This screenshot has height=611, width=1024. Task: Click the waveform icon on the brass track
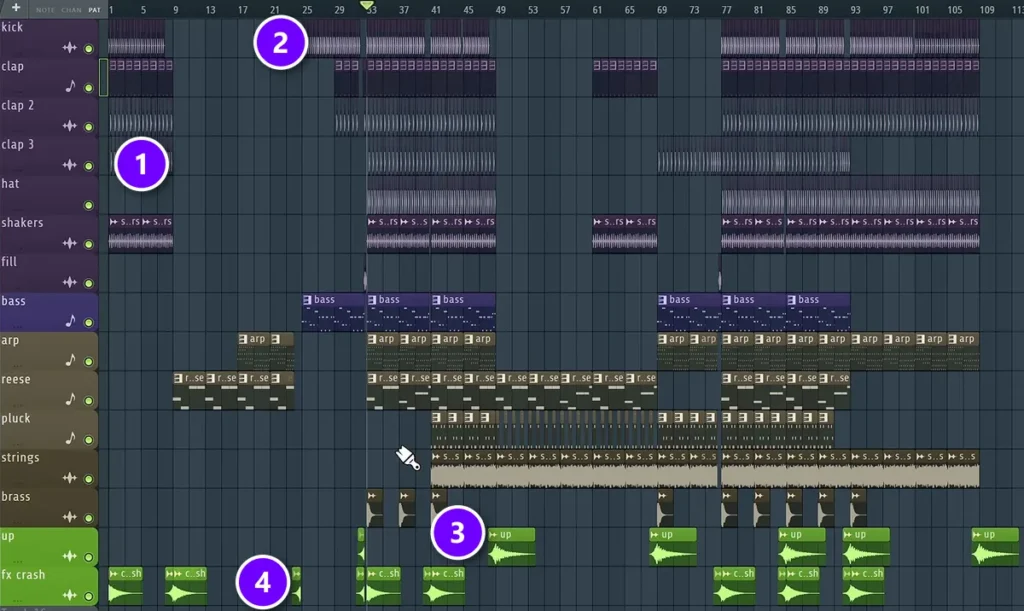[69, 518]
